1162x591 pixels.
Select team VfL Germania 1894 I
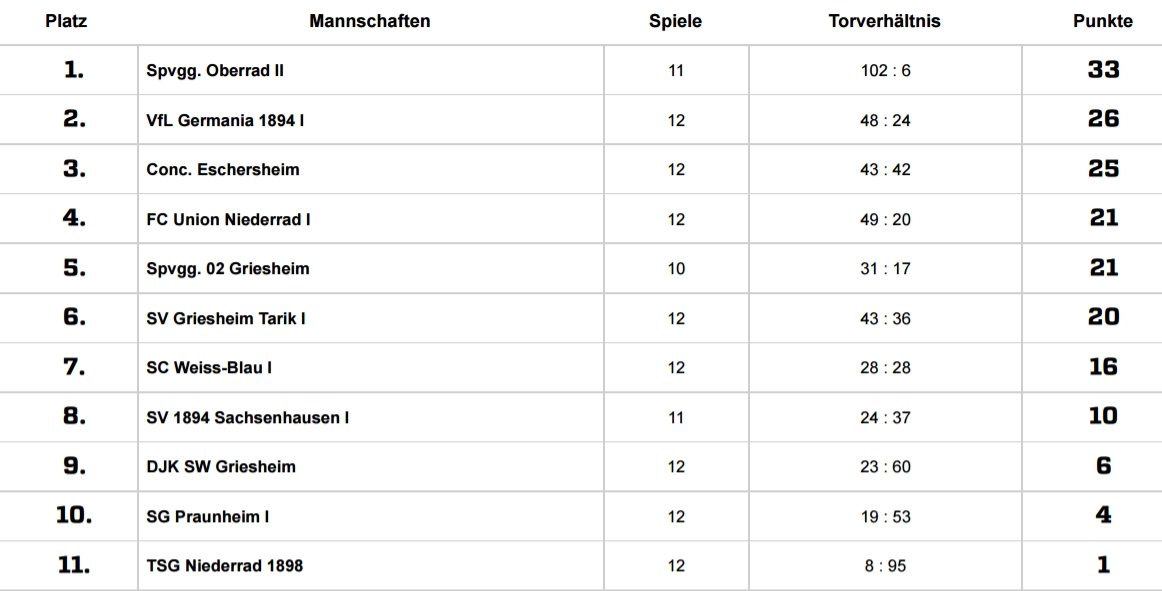[225, 120]
